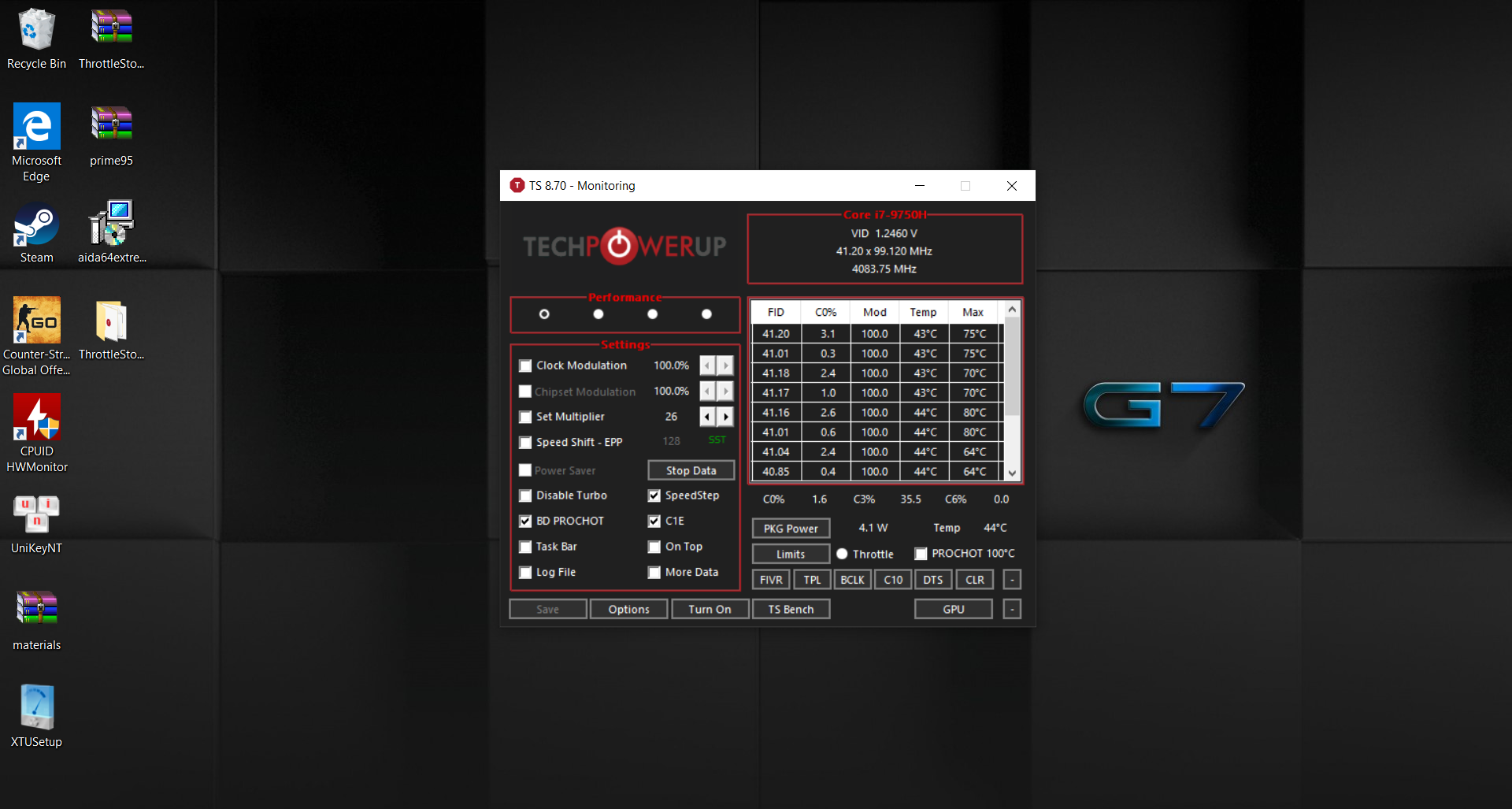
Task: Open the C10 states window
Action: click(893, 580)
